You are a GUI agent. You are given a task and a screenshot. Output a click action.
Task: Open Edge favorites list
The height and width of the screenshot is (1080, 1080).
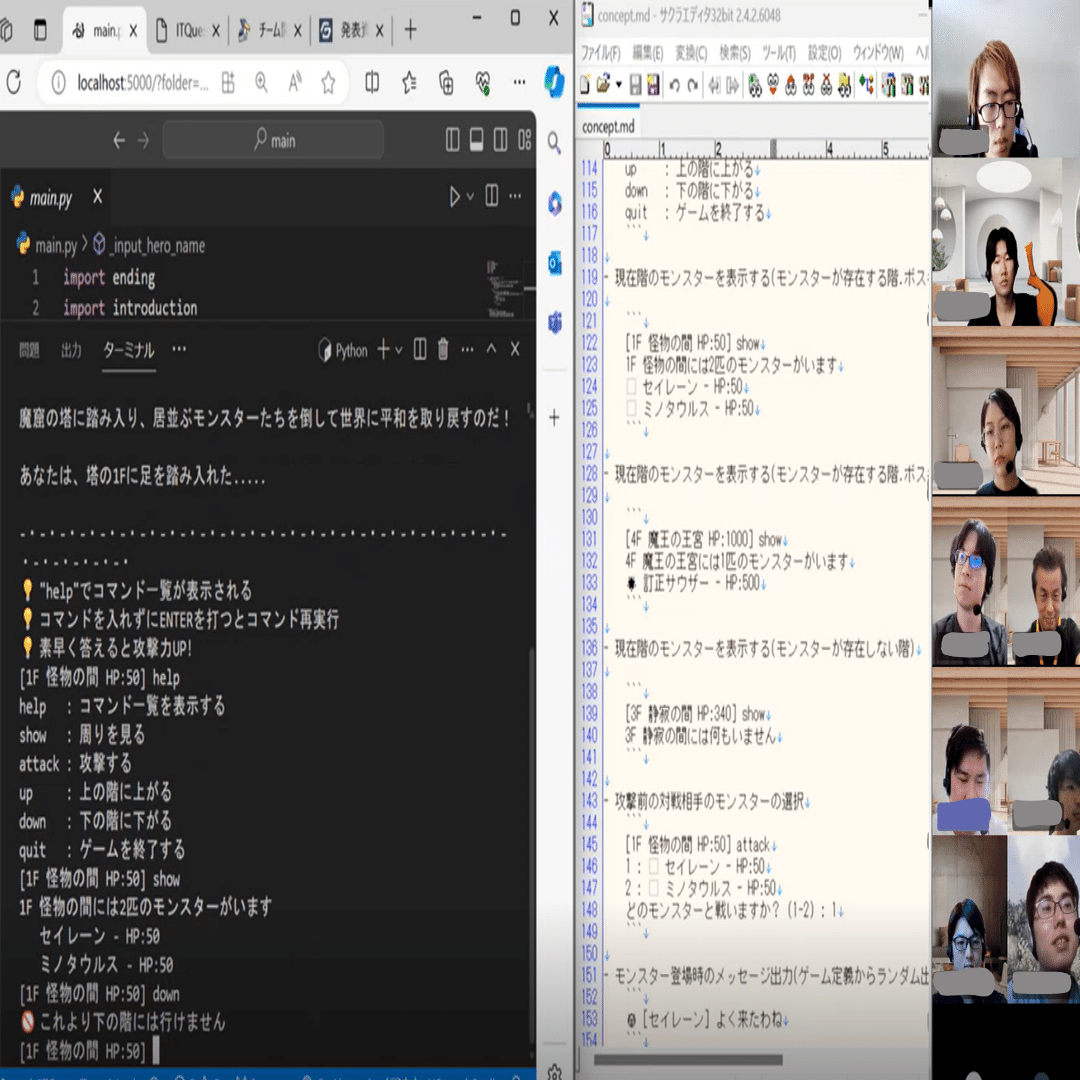pos(409,83)
